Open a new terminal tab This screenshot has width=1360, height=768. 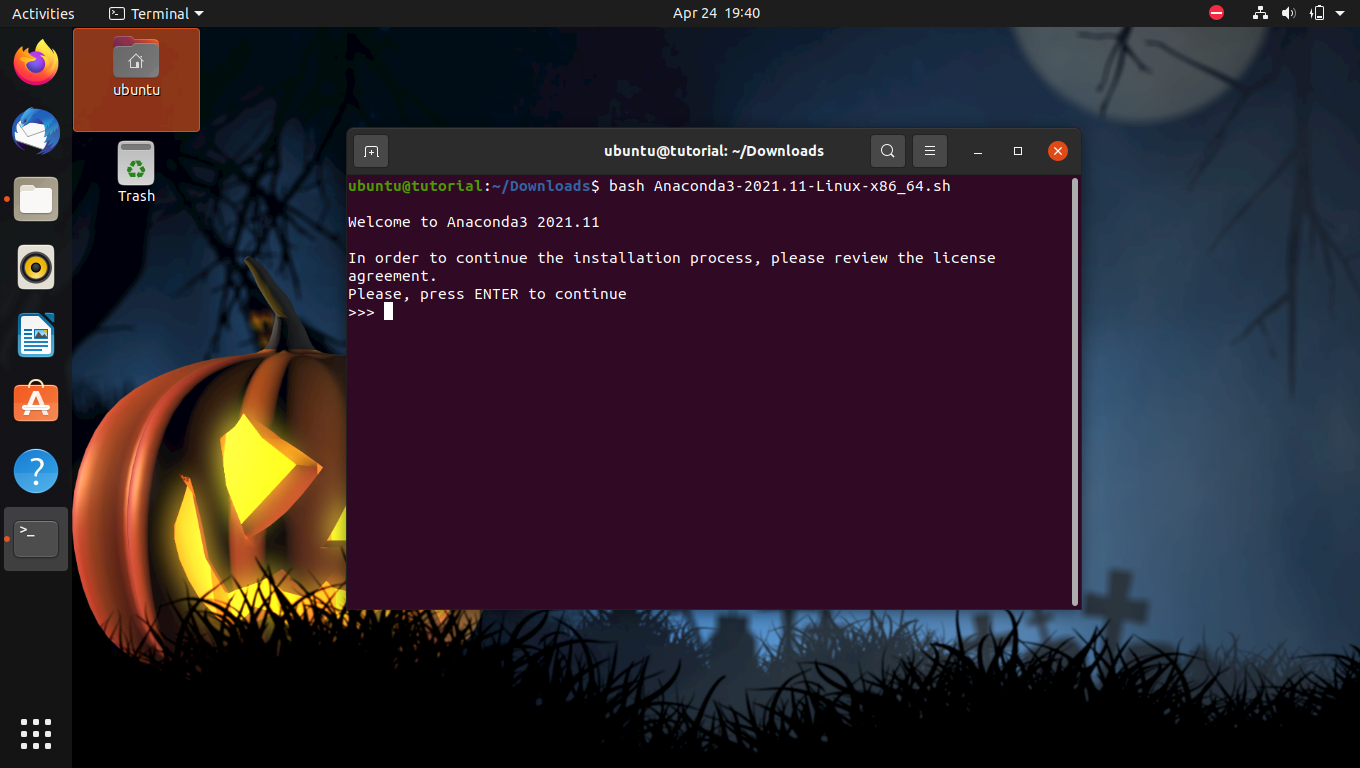(370, 151)
